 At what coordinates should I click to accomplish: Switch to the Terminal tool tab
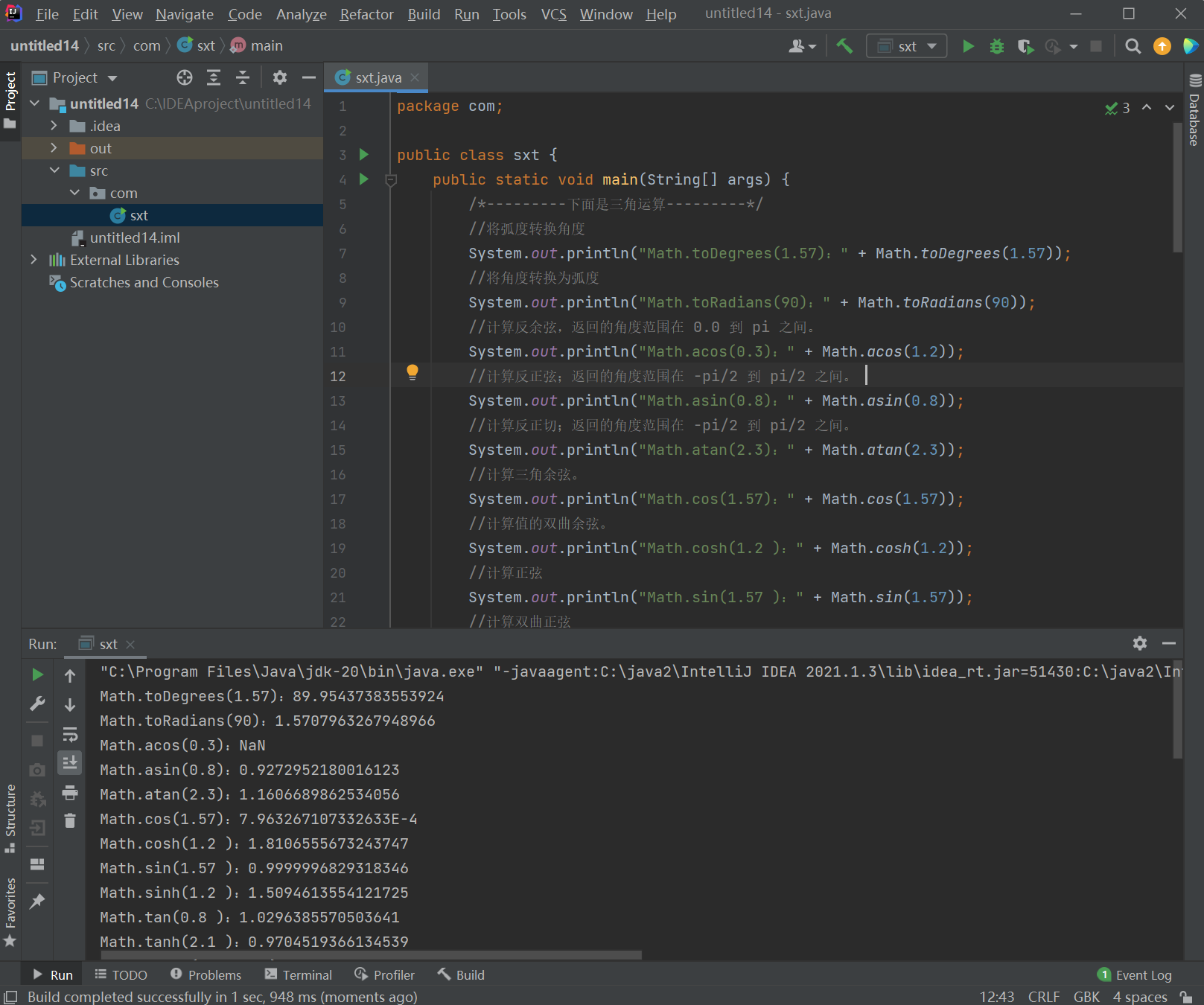[x=299, y=974]
